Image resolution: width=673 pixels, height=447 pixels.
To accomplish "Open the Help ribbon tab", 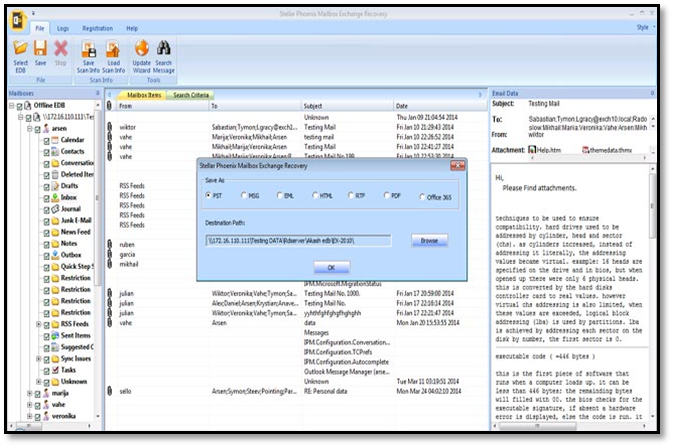I will pos(132,28).
